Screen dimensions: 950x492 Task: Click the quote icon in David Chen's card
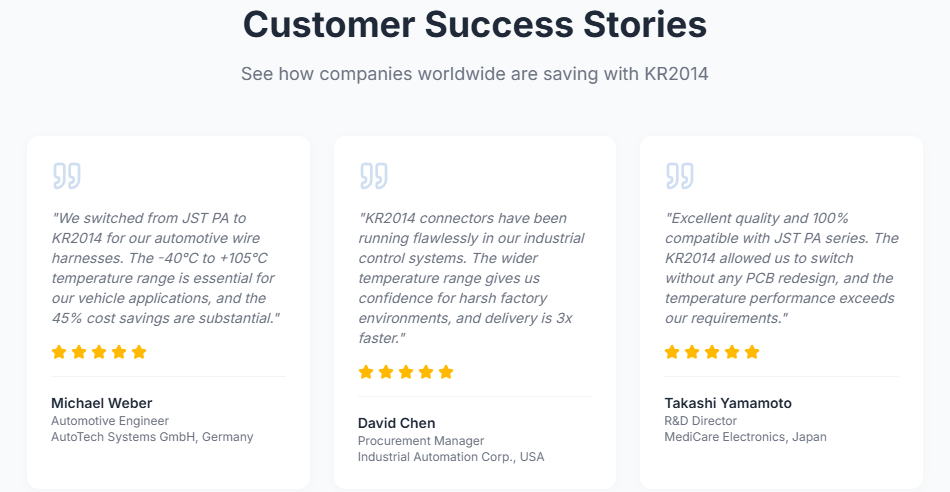373,176
